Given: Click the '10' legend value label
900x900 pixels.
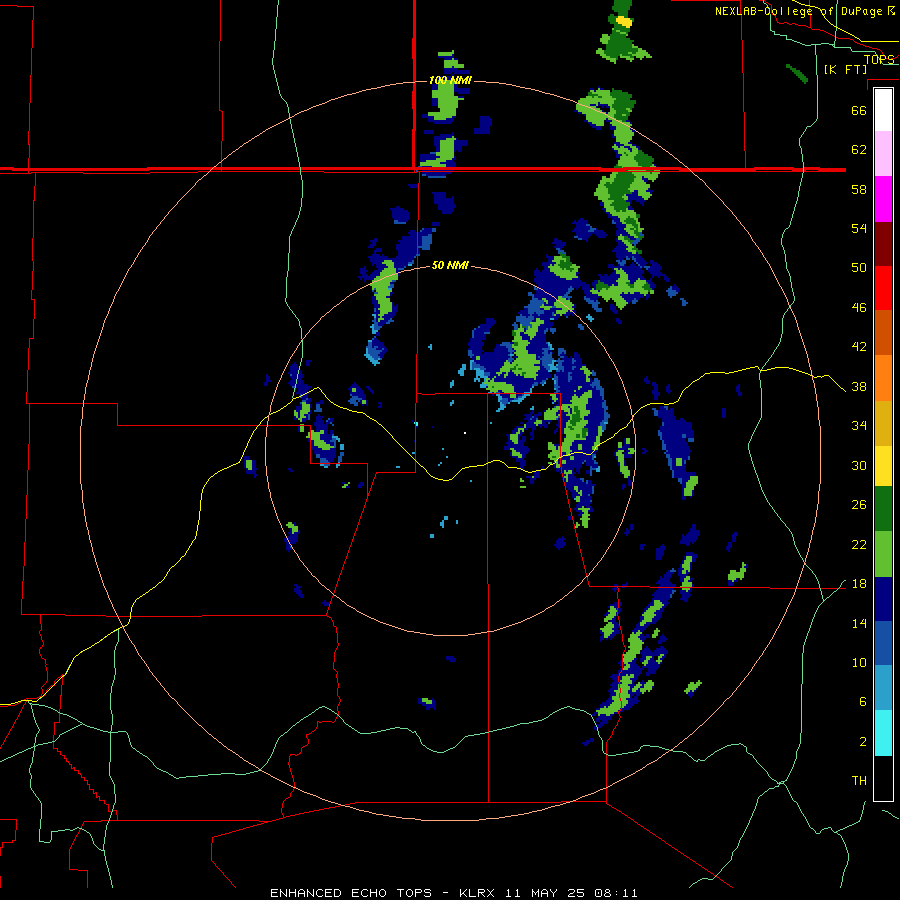Looking at the screenshot, I should (x=859, y=662).
